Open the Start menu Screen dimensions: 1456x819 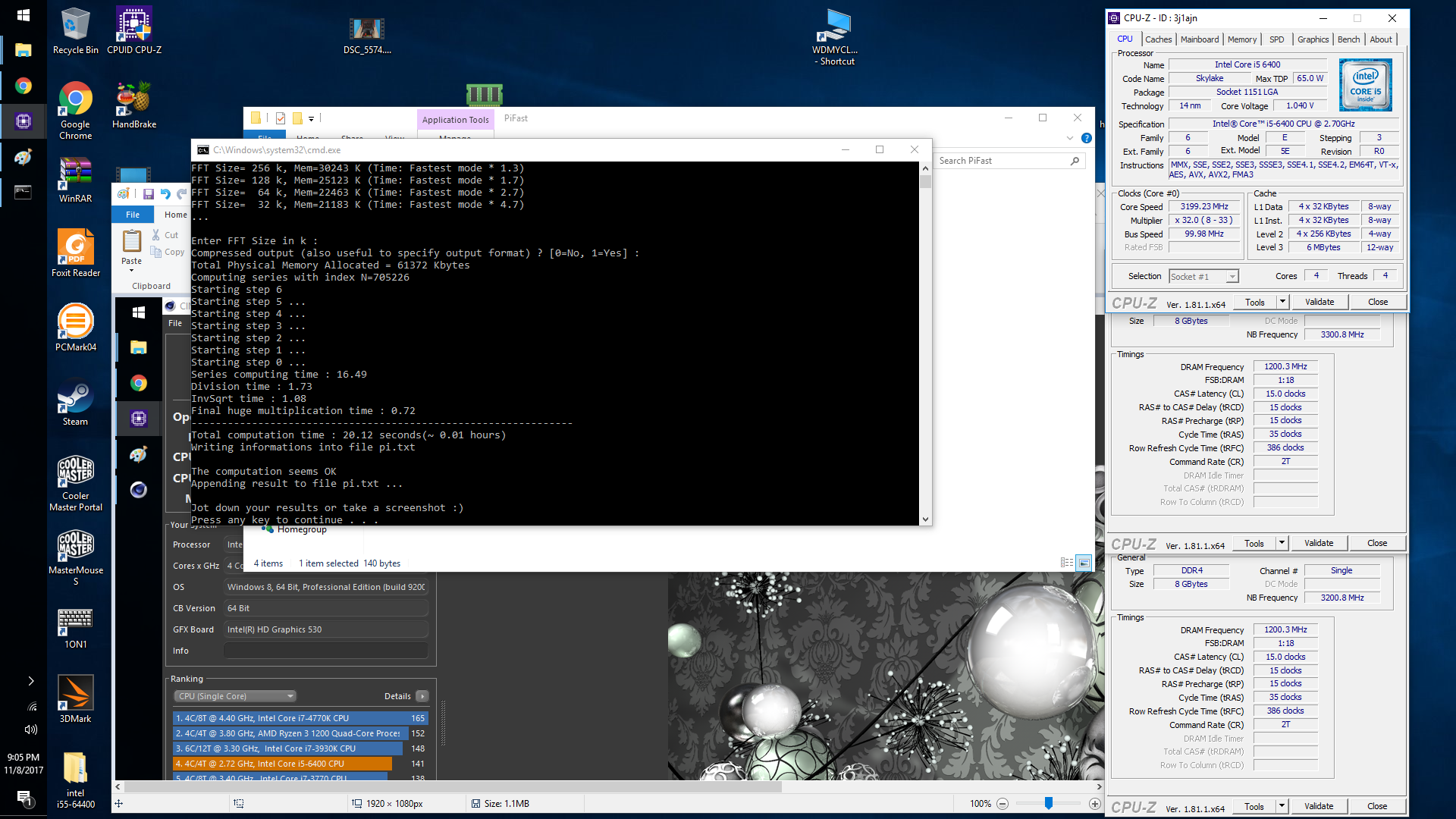[x=24, y=15]
